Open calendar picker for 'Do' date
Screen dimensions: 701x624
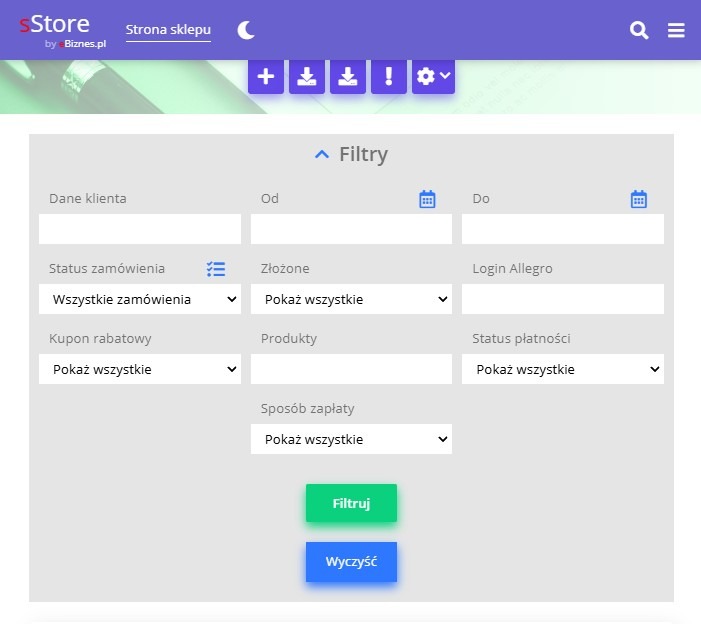click(639, 199)
